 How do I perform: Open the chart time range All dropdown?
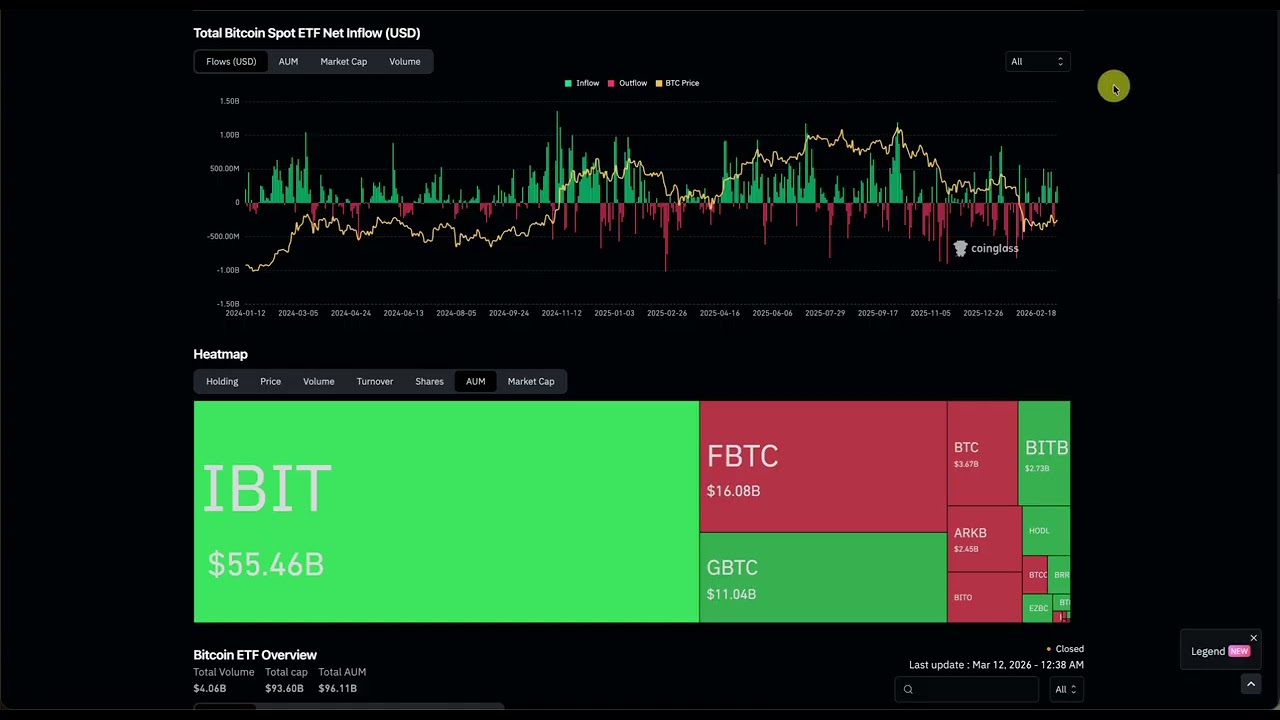coord(1037,62)
